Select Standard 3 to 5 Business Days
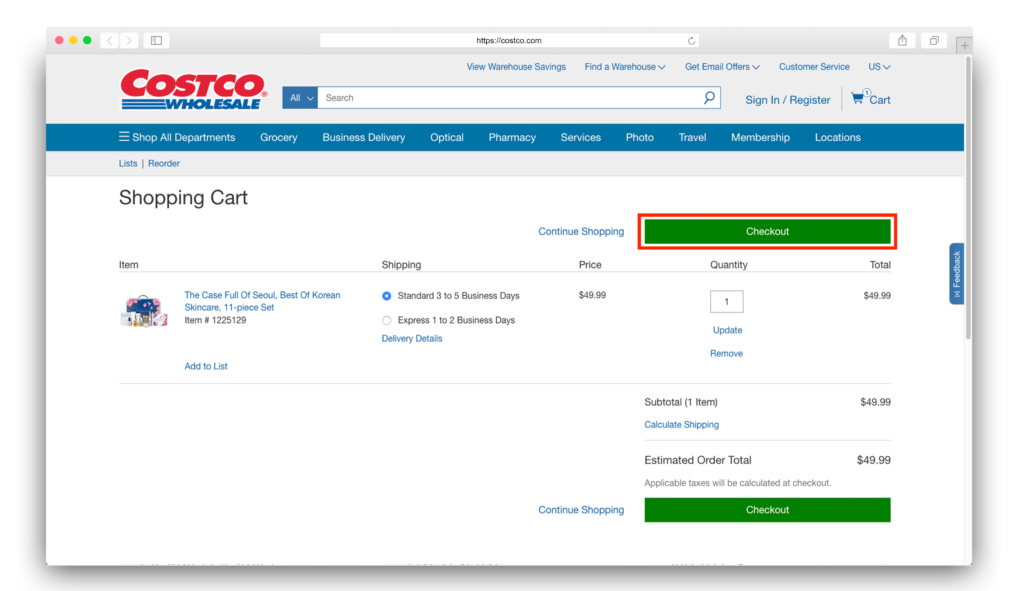Screen dimensions: 1024x591 click(387, 296)
